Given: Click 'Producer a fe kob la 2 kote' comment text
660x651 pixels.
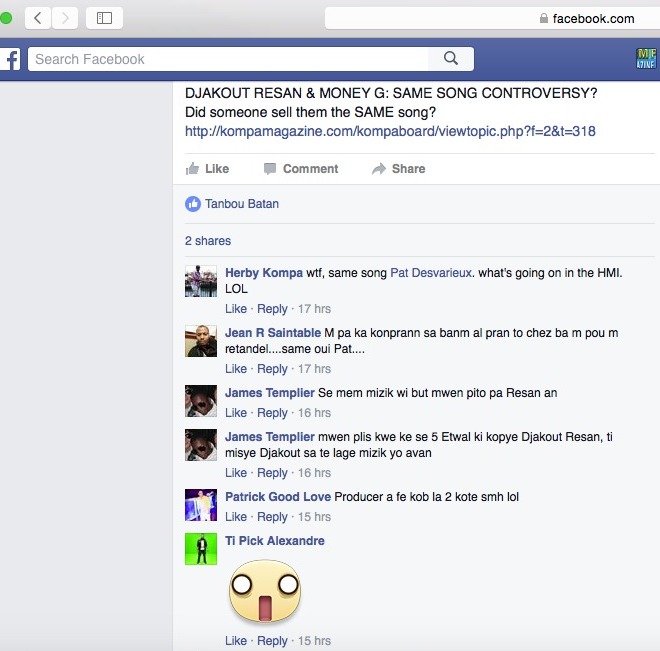Looking at the screenshot, I should (x=427, y=497).
